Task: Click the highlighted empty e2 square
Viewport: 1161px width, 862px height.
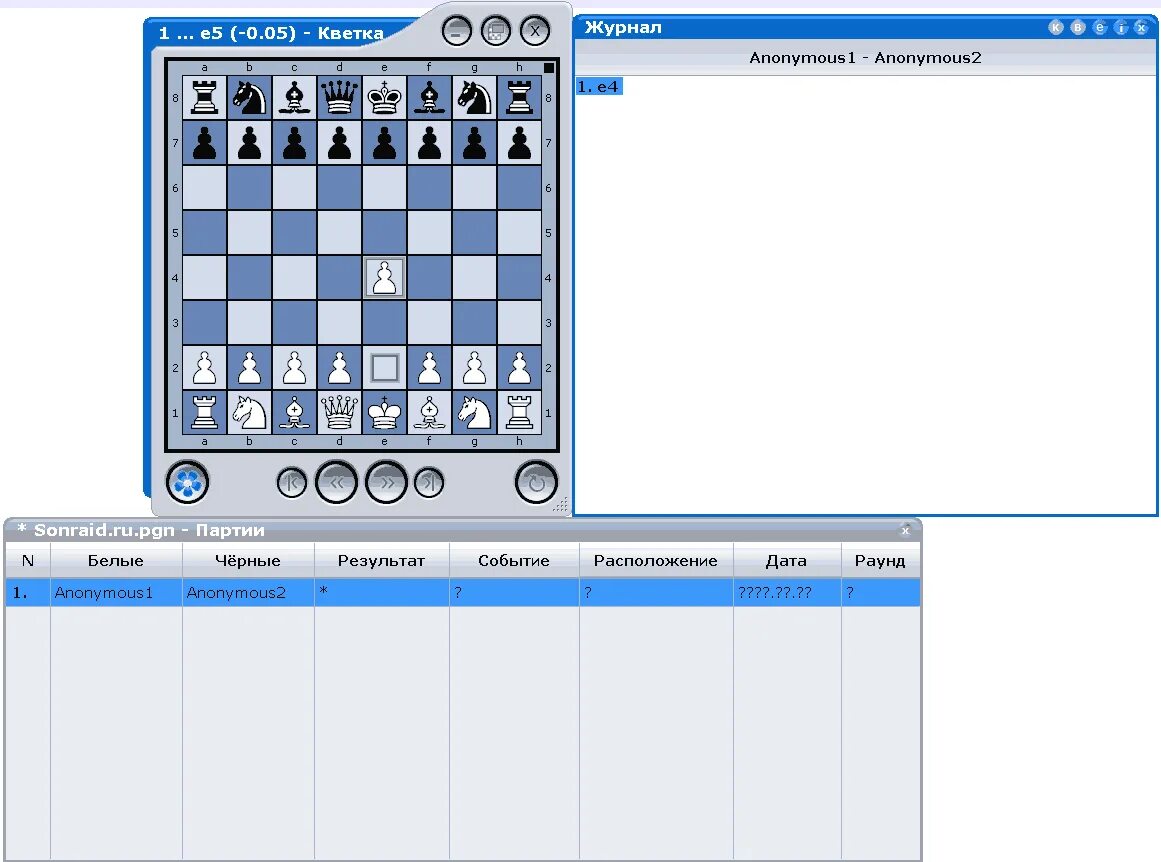Action: point(384,367)
